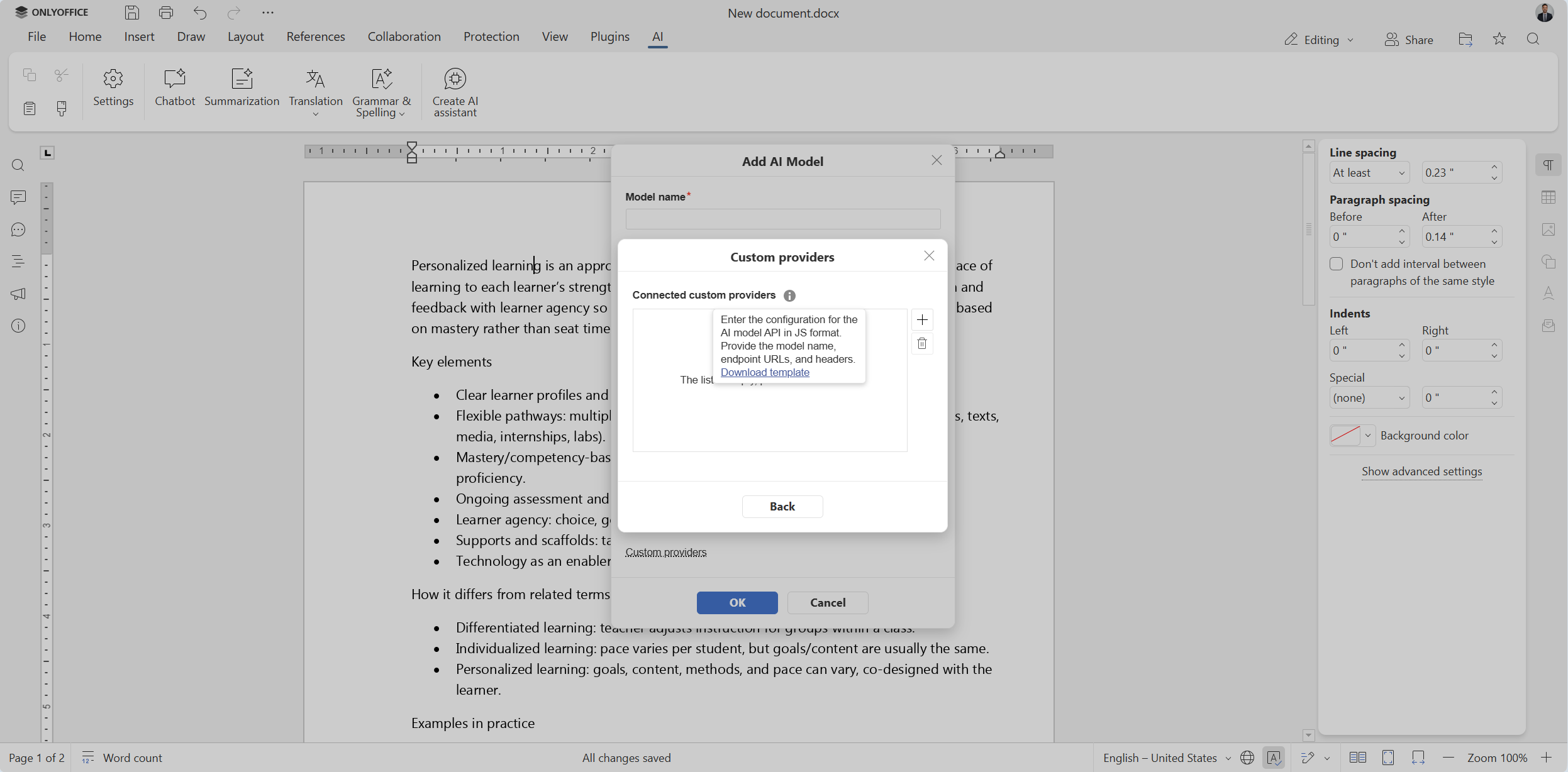The height and width of the screenshot is (772, 1568).
Task: Delete custom provider with trash icon
Action: point(922,343)
